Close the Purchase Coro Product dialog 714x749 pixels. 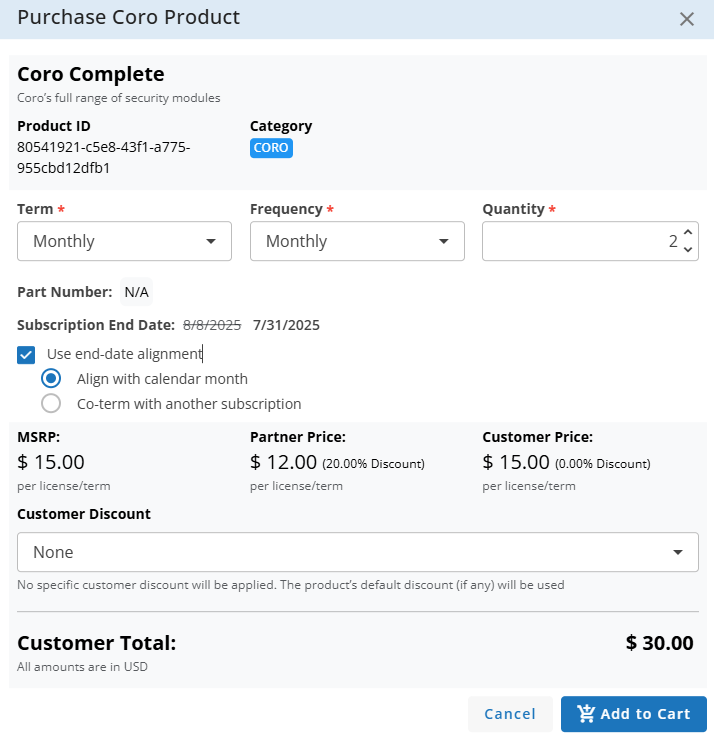686,19
